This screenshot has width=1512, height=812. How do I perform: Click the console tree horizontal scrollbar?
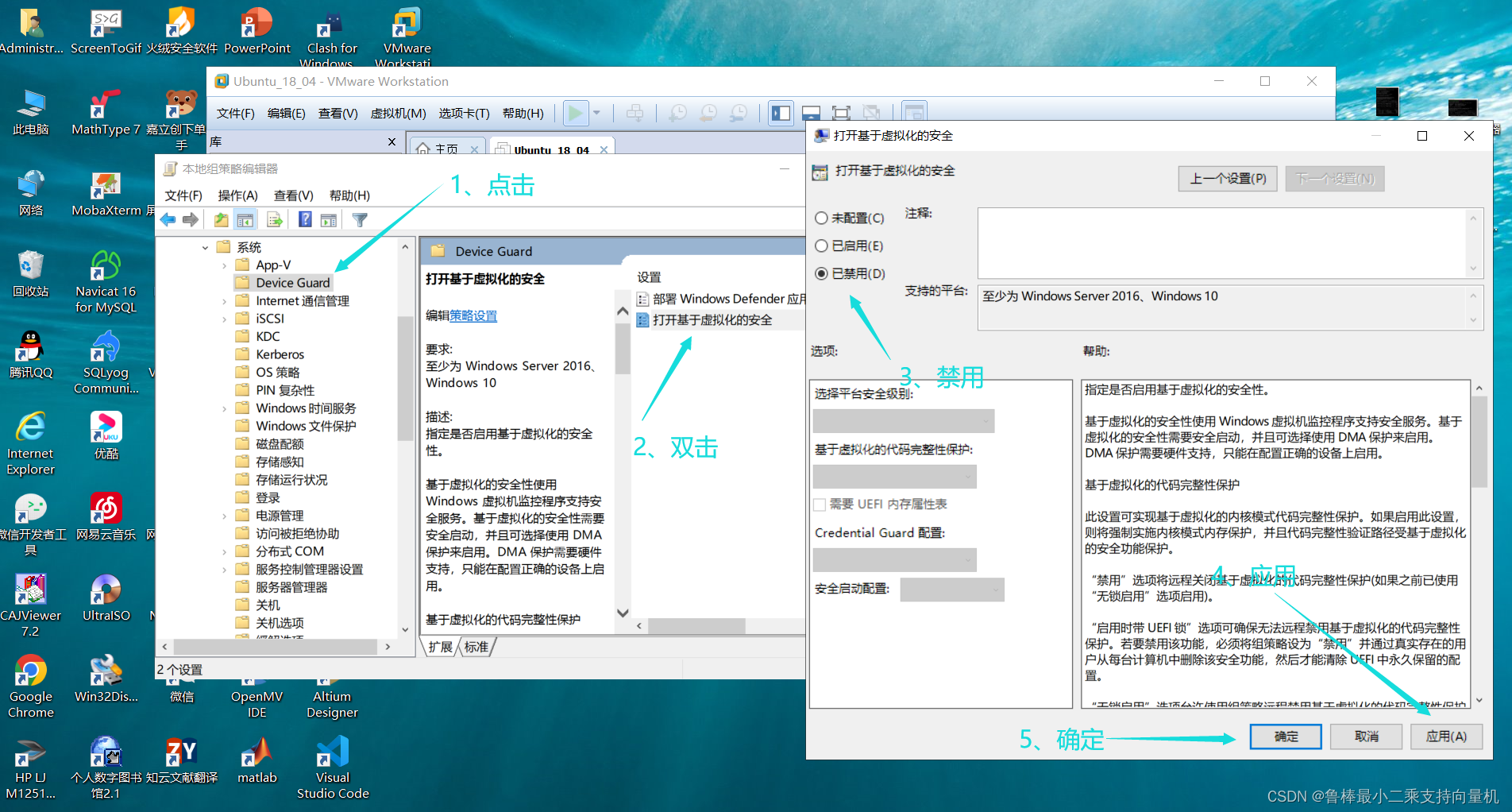pyautogui.click(x=276, y=647)
